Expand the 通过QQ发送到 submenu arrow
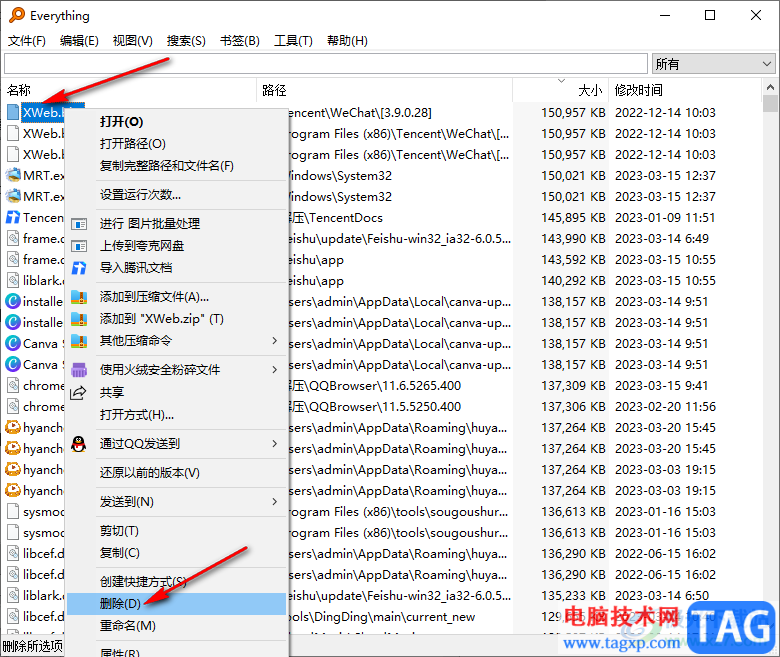780x657 pixels. (275, 443)
